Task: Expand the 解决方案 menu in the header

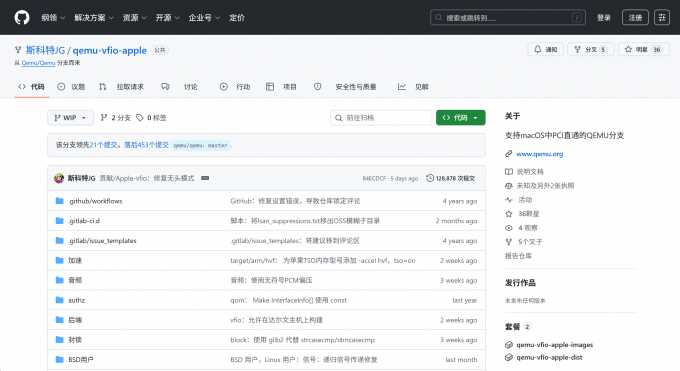Action: [x=94, y=18]
